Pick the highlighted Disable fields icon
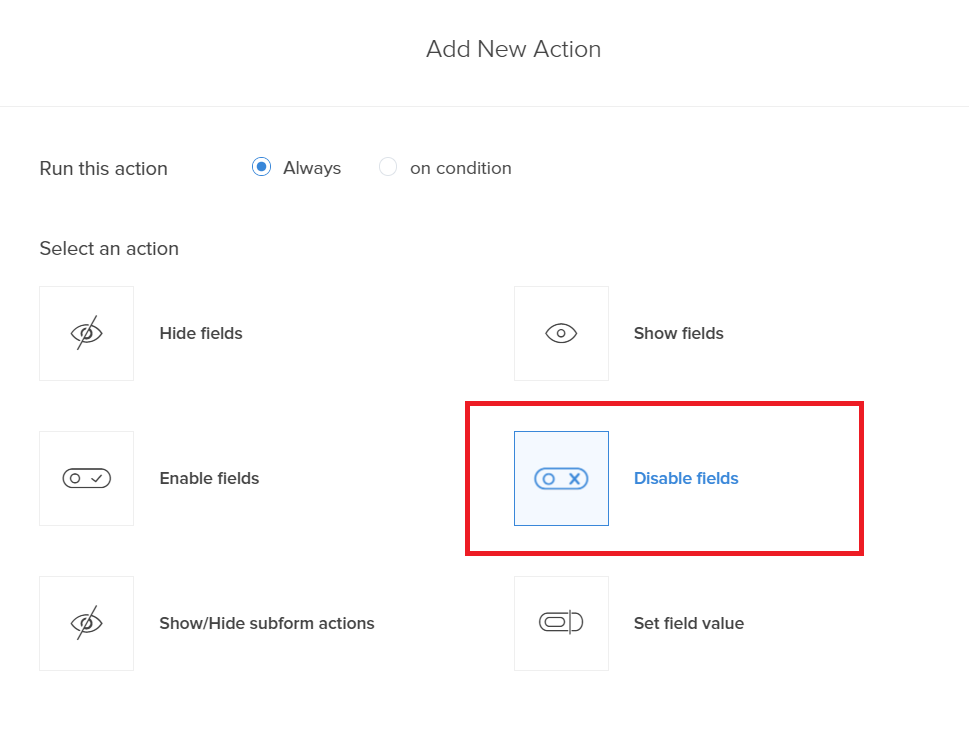The height and width of the screenshot is (745, 969). click(x=561, y=478)
